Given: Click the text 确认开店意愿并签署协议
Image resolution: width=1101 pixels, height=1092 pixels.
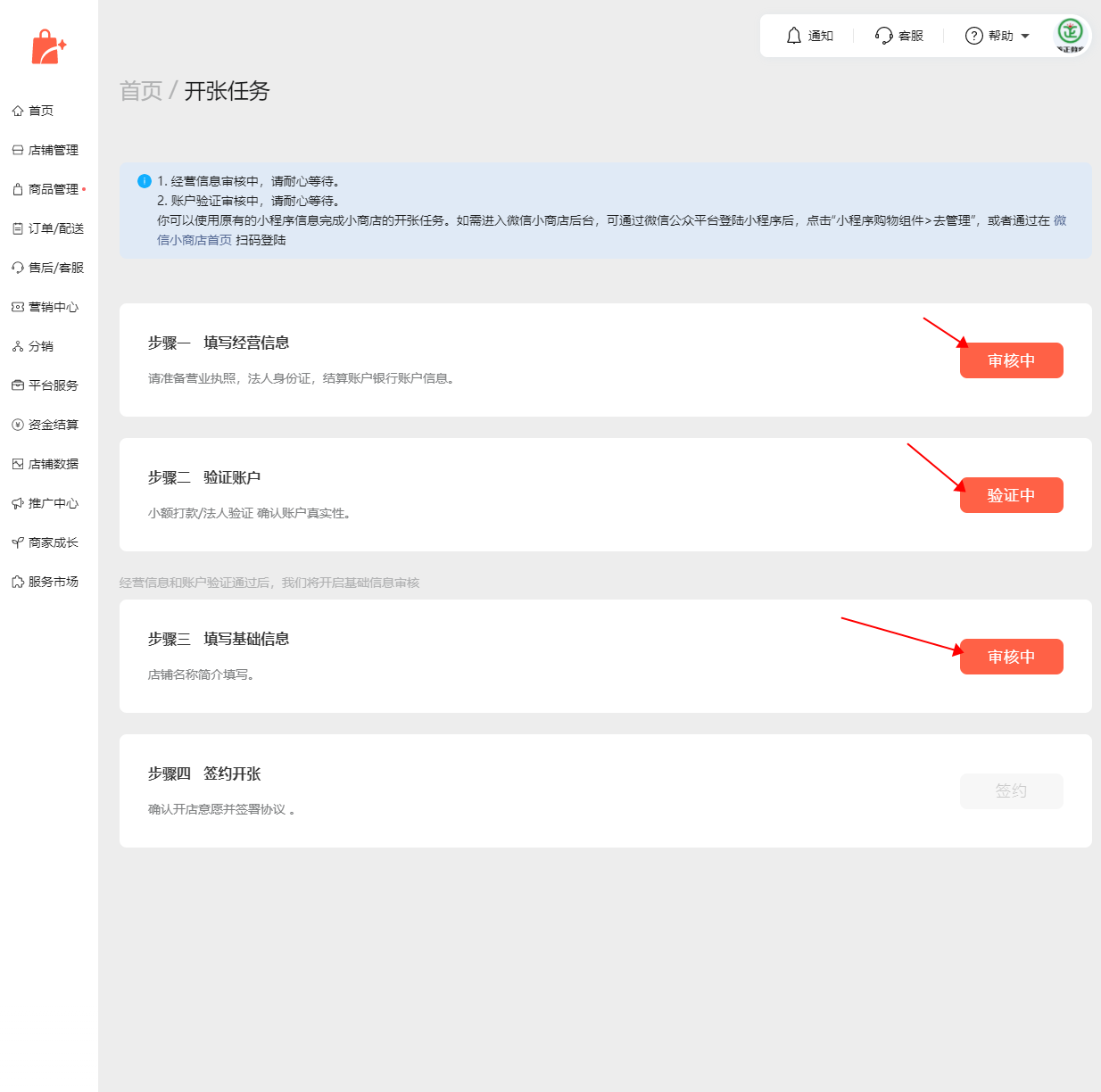Looking at the screenshot, I should [221, 809].
